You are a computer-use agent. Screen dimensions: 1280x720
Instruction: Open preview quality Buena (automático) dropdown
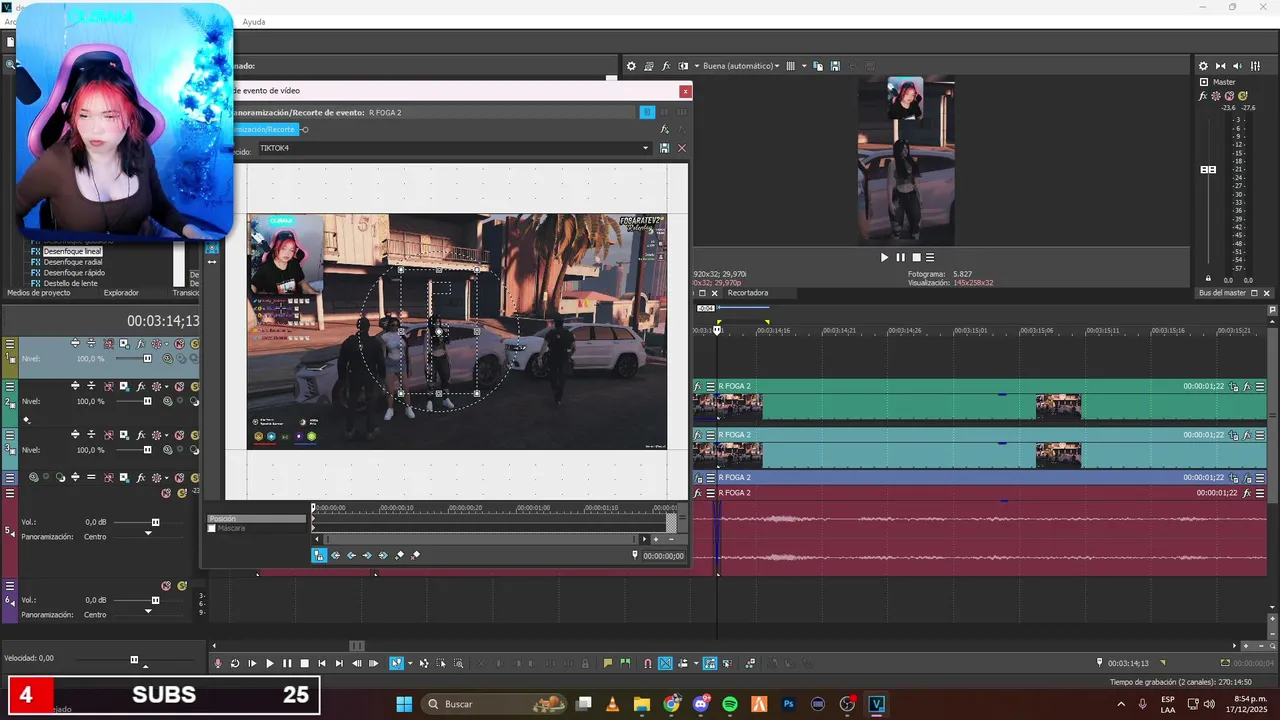click(741, 66)
